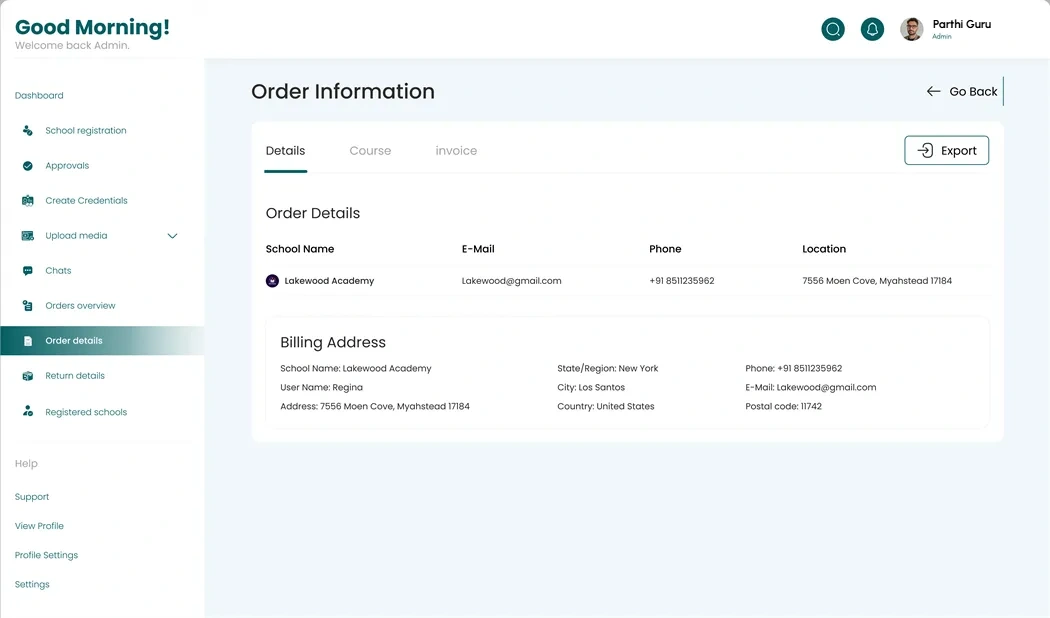
Task: Click Parthi Guru's profile avatar
Action: 911,29
